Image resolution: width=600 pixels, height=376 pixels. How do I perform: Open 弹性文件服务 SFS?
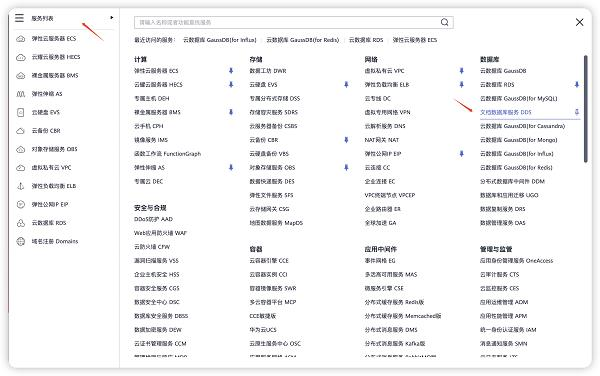271,195
